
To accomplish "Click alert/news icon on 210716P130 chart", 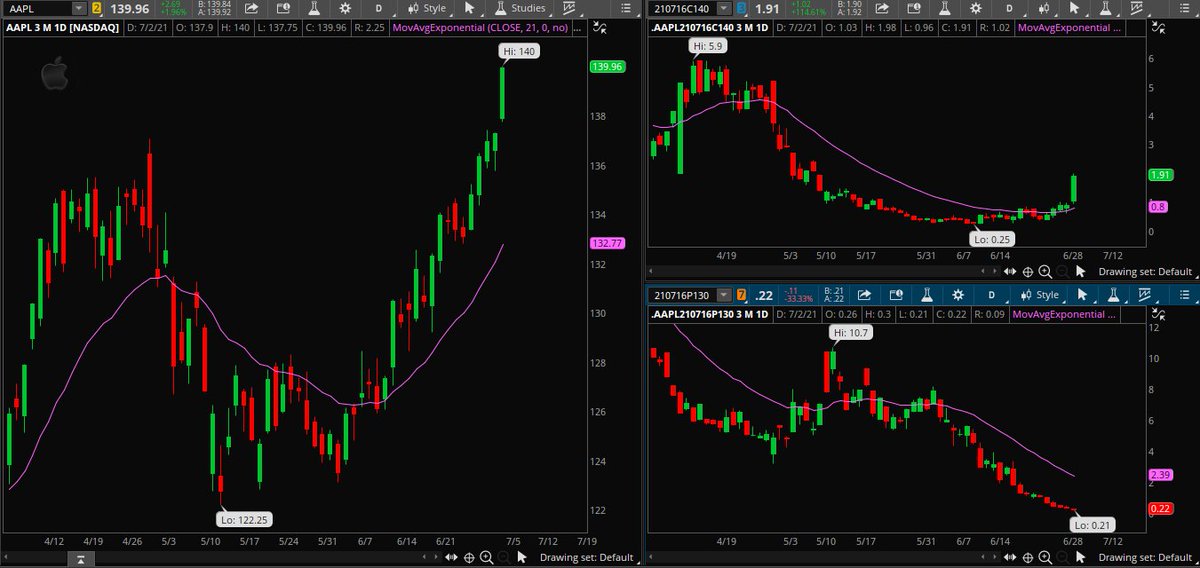I will click(x=896, y=295).
